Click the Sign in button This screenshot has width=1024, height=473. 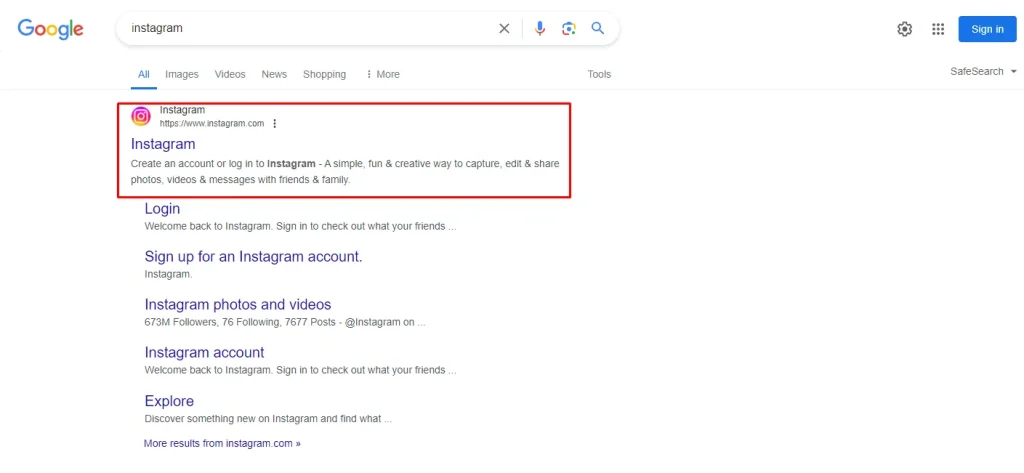[x=987, y=29]
